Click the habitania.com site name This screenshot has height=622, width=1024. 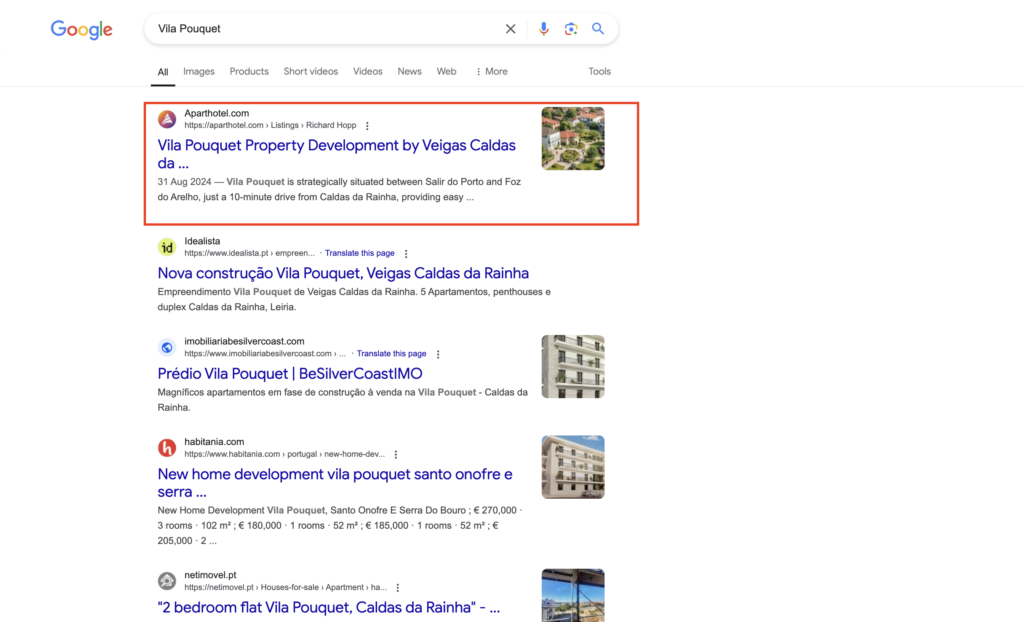(x=214, y=442)
